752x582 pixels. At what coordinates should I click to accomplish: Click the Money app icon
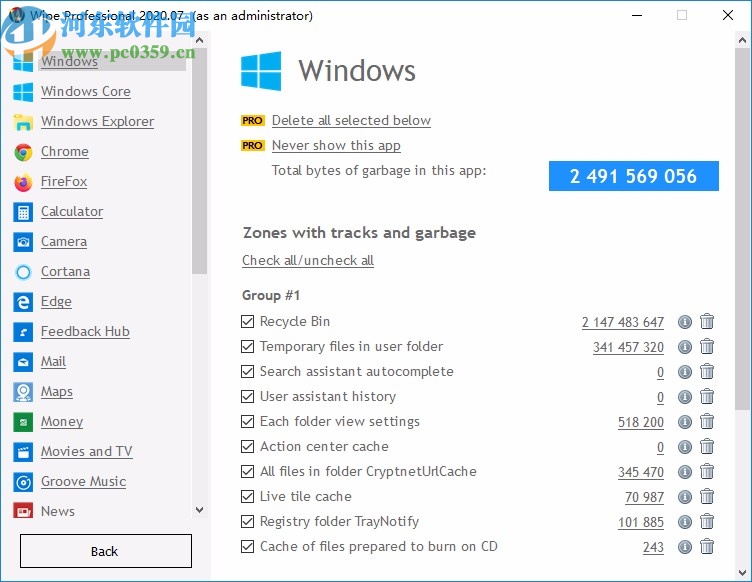tap(23, 422)
